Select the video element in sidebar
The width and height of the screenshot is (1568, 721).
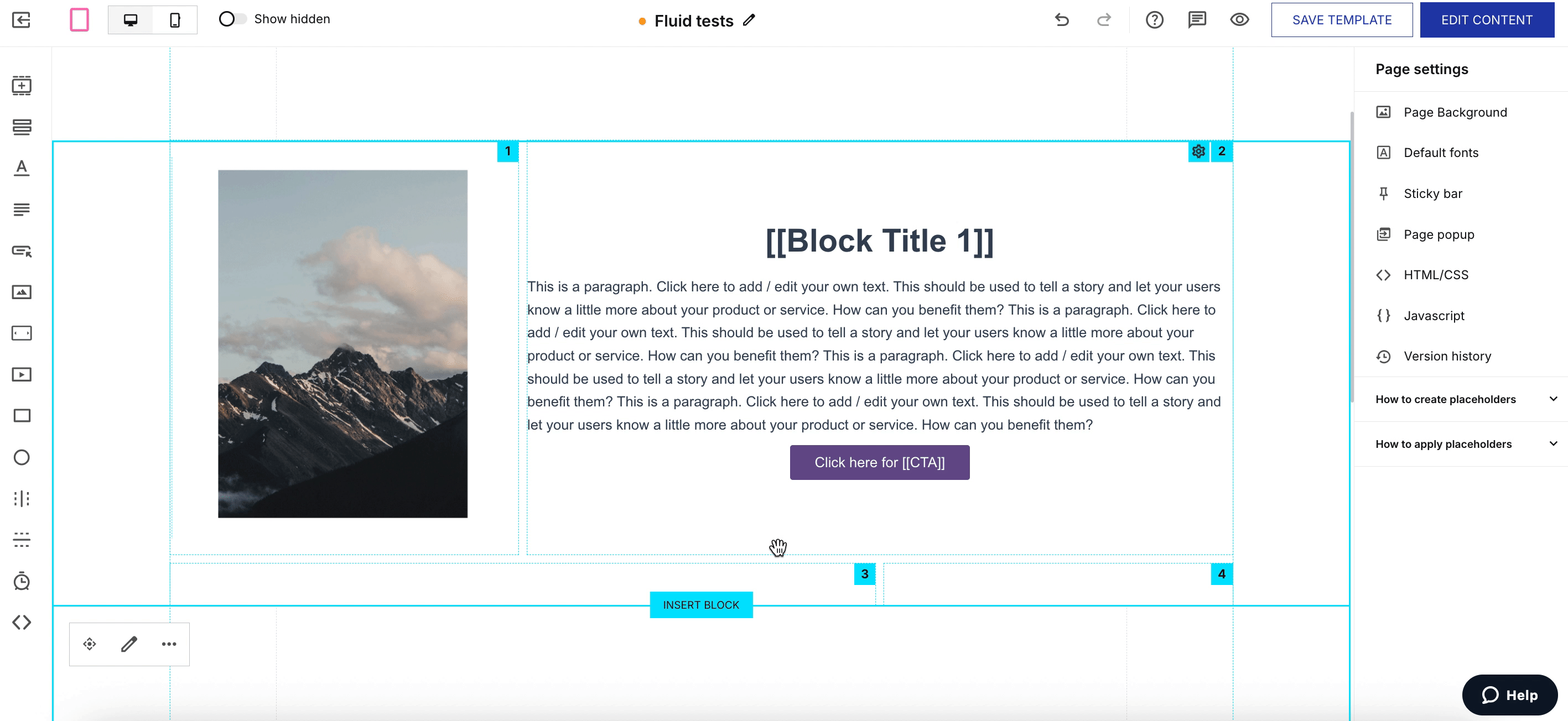click(x=22, y=375)
